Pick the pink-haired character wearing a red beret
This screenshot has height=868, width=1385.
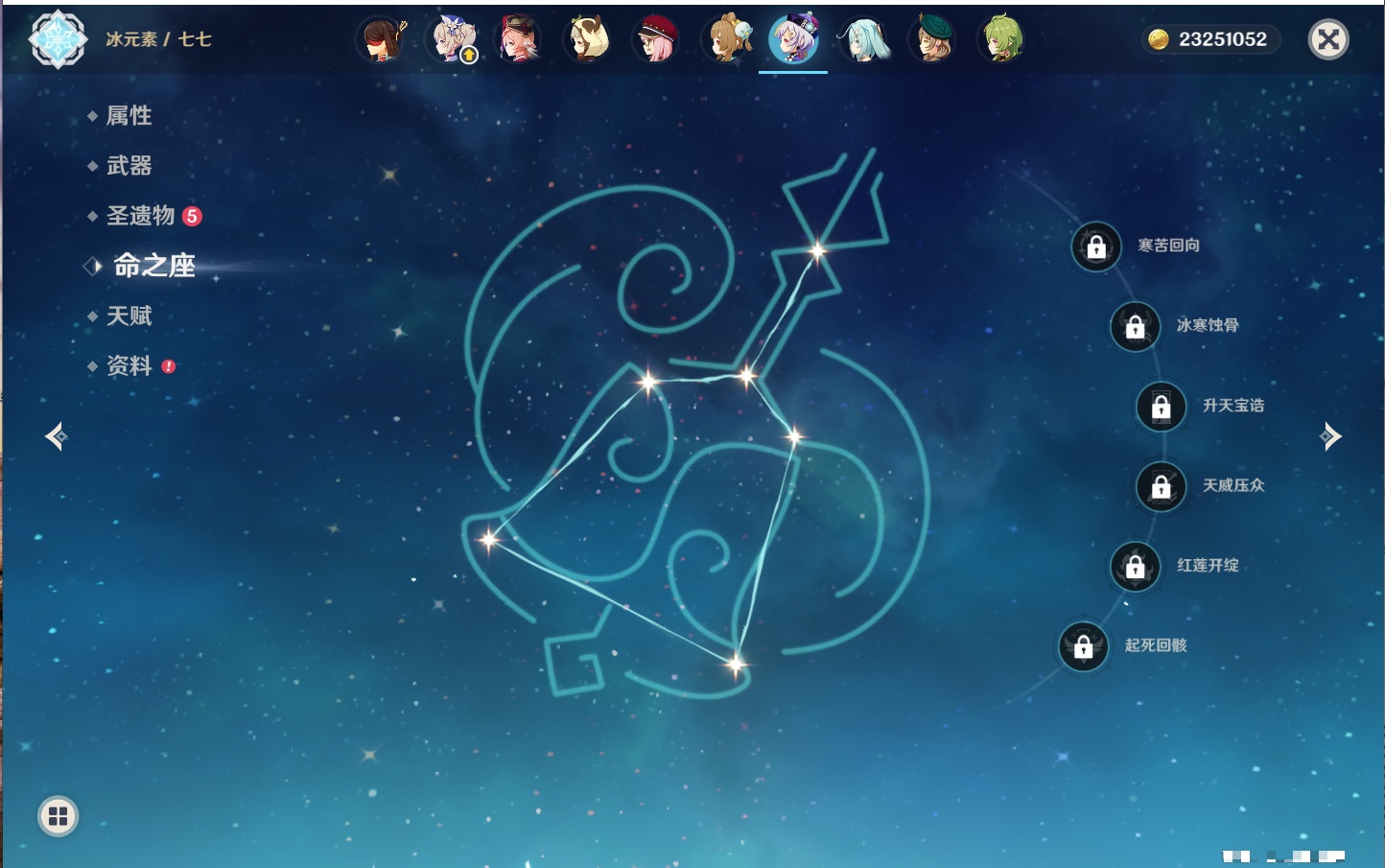coord(657,39)
